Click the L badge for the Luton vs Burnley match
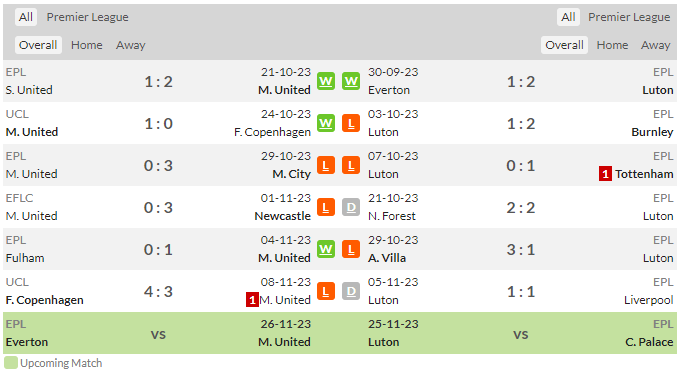Image resolution: width=681 pixels, height=390 pixels. 351,123
